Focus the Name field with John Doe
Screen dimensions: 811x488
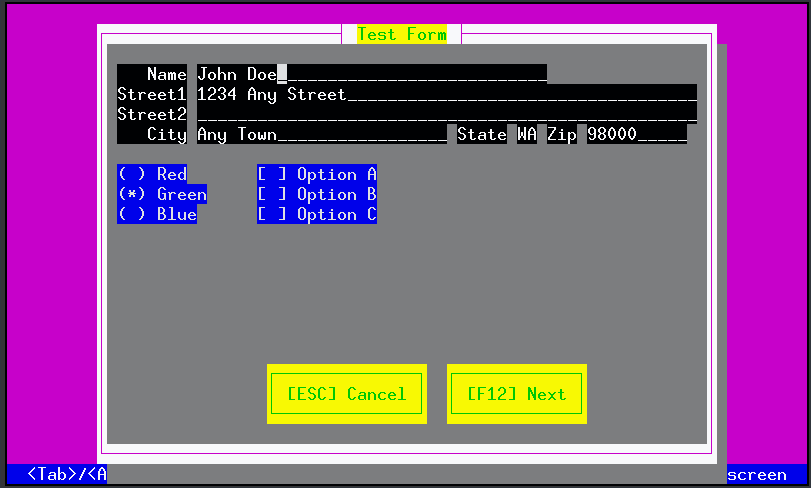[372, 74]
